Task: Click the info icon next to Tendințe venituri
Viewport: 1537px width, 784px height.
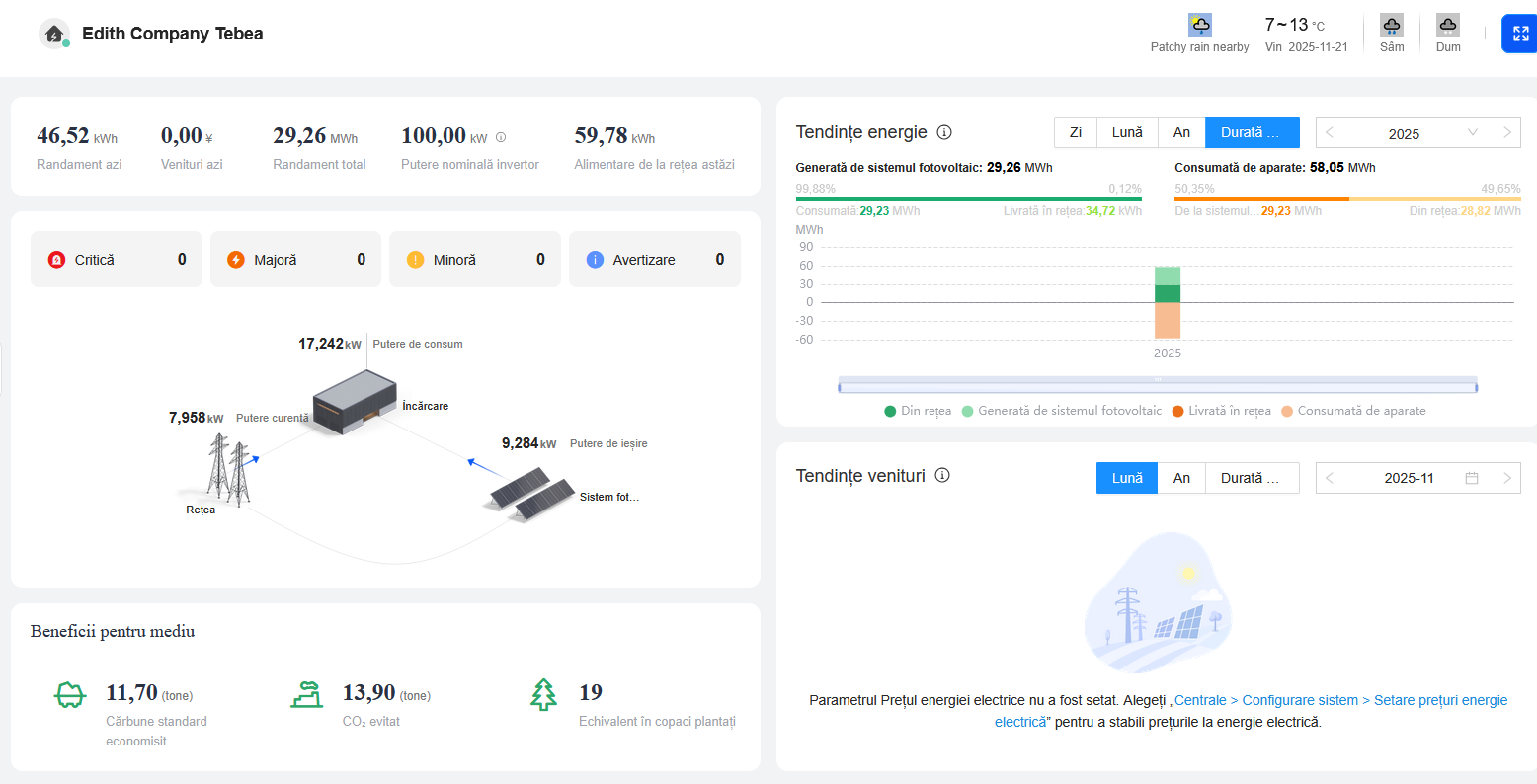Action: point(941,476)
